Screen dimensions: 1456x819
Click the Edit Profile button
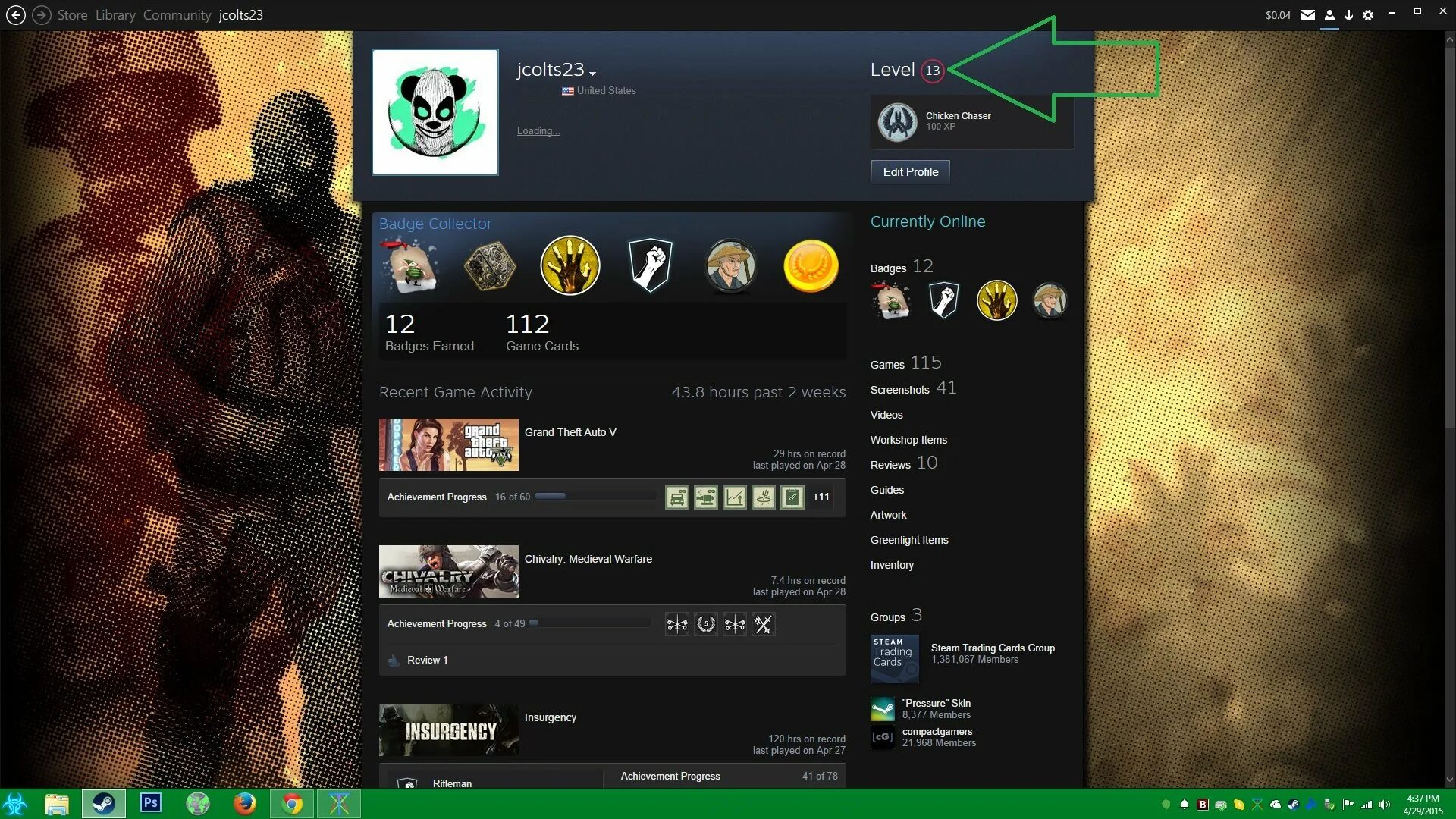click(x=910, y=172)
